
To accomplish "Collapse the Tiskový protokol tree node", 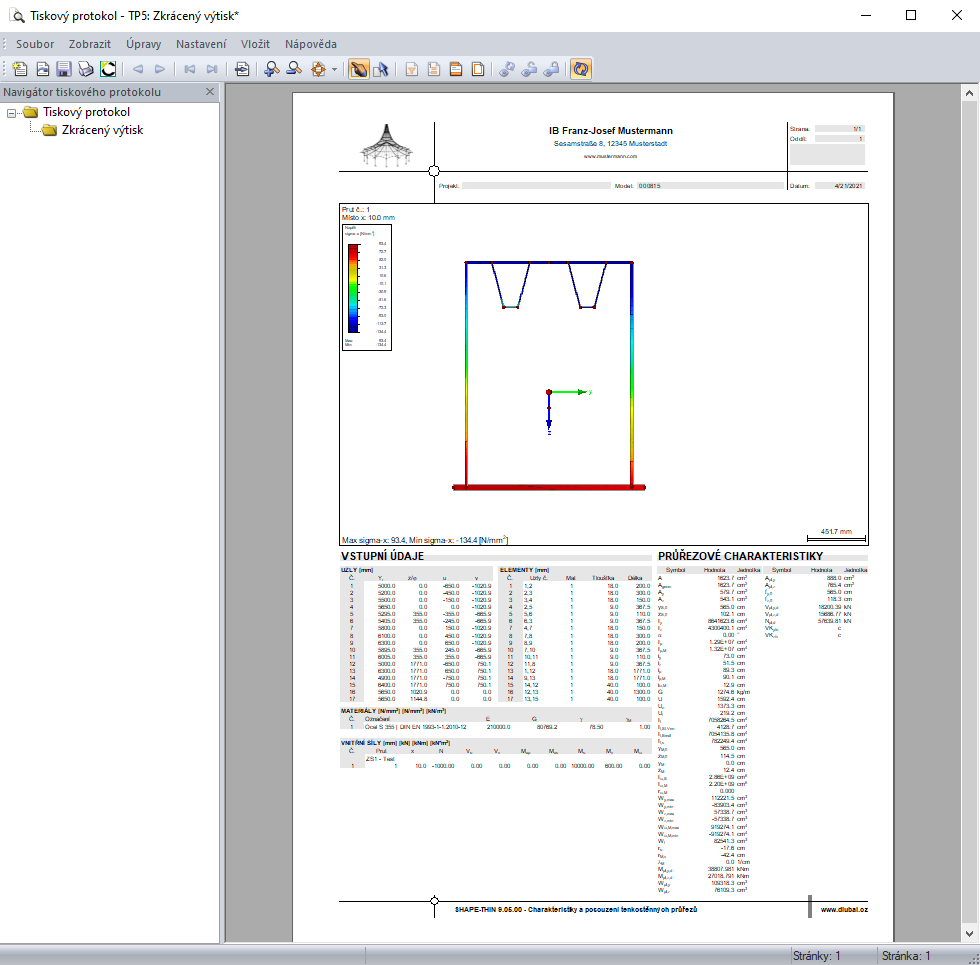I will click(x=11, y=113).
